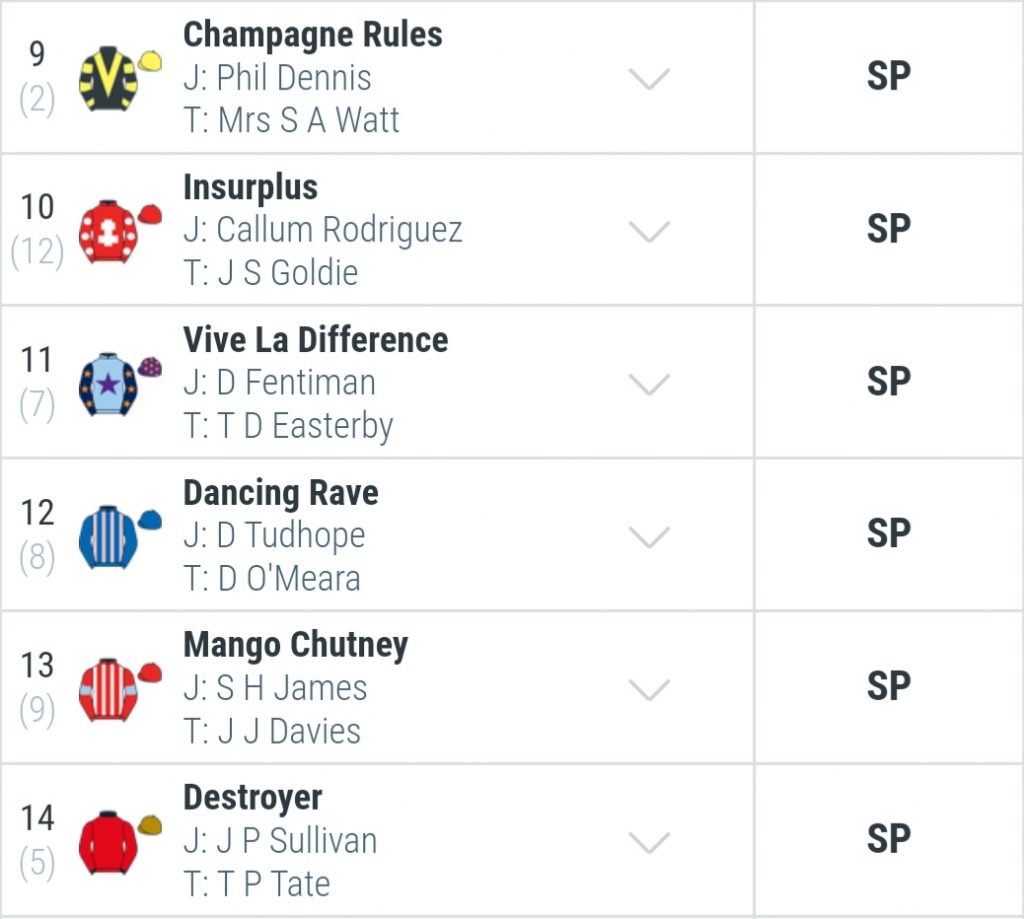The height and width of the screenshot is (919, 1024).
Task: Expand Vive La Difference details chevron
Action: coord(649,384)
